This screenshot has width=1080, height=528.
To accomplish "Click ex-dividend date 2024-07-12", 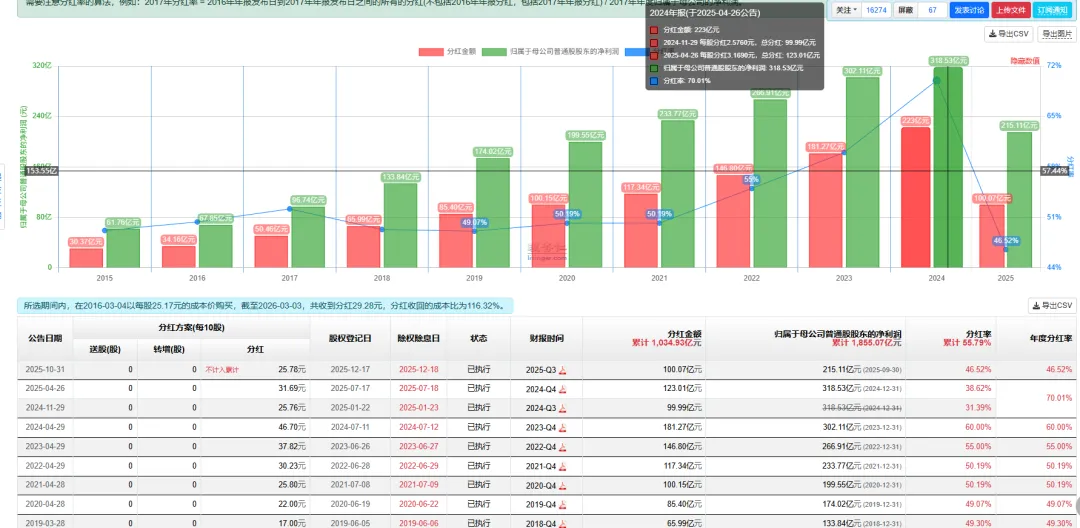I will pos(418,427).
